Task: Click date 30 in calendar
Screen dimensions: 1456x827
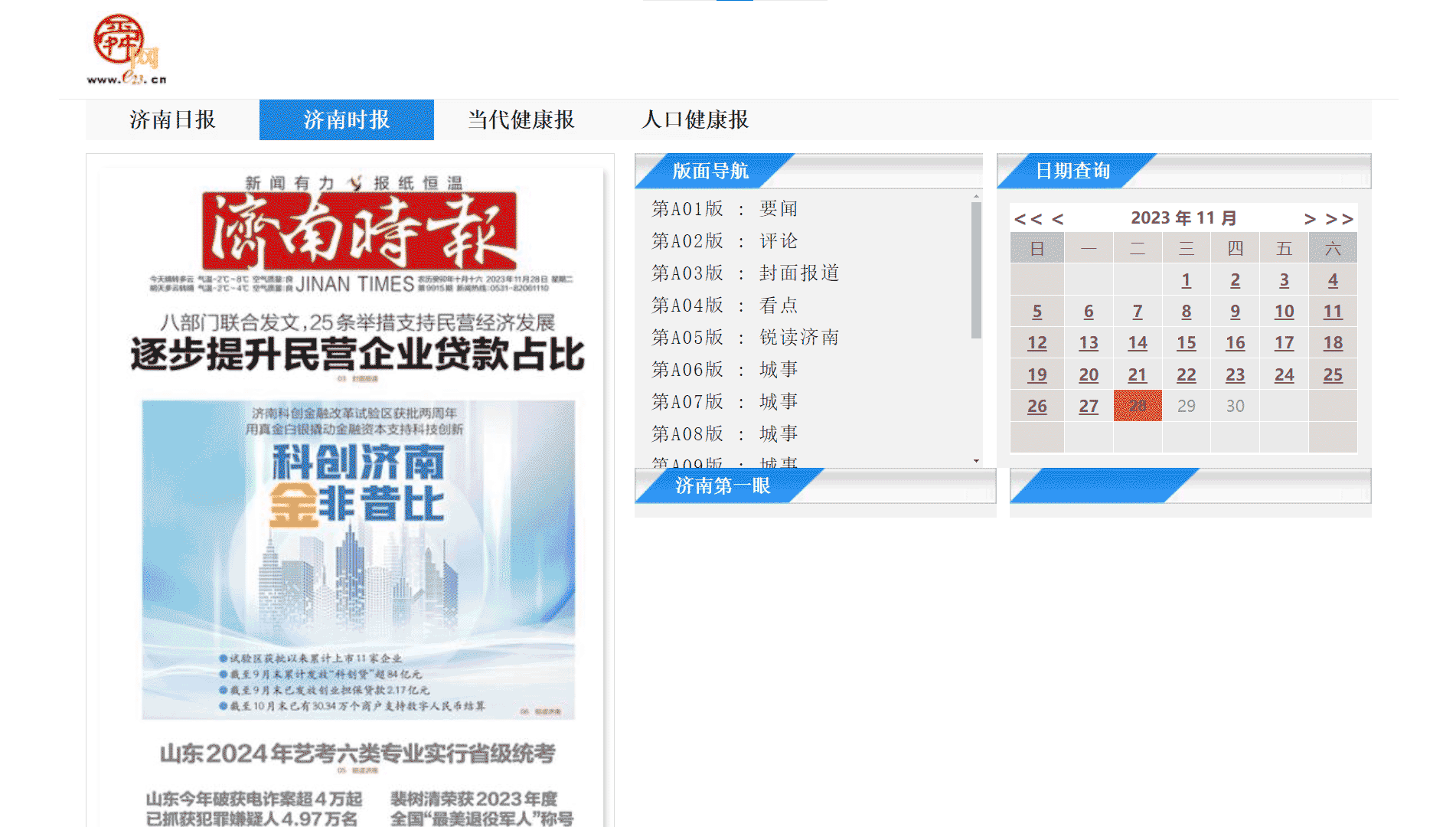Action: (x=1235, y=407)
